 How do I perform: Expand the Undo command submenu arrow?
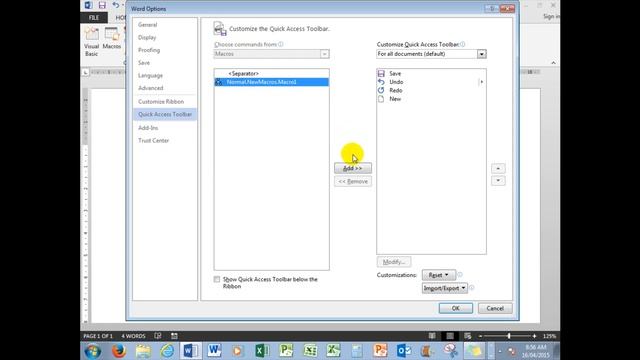(482, 82)
